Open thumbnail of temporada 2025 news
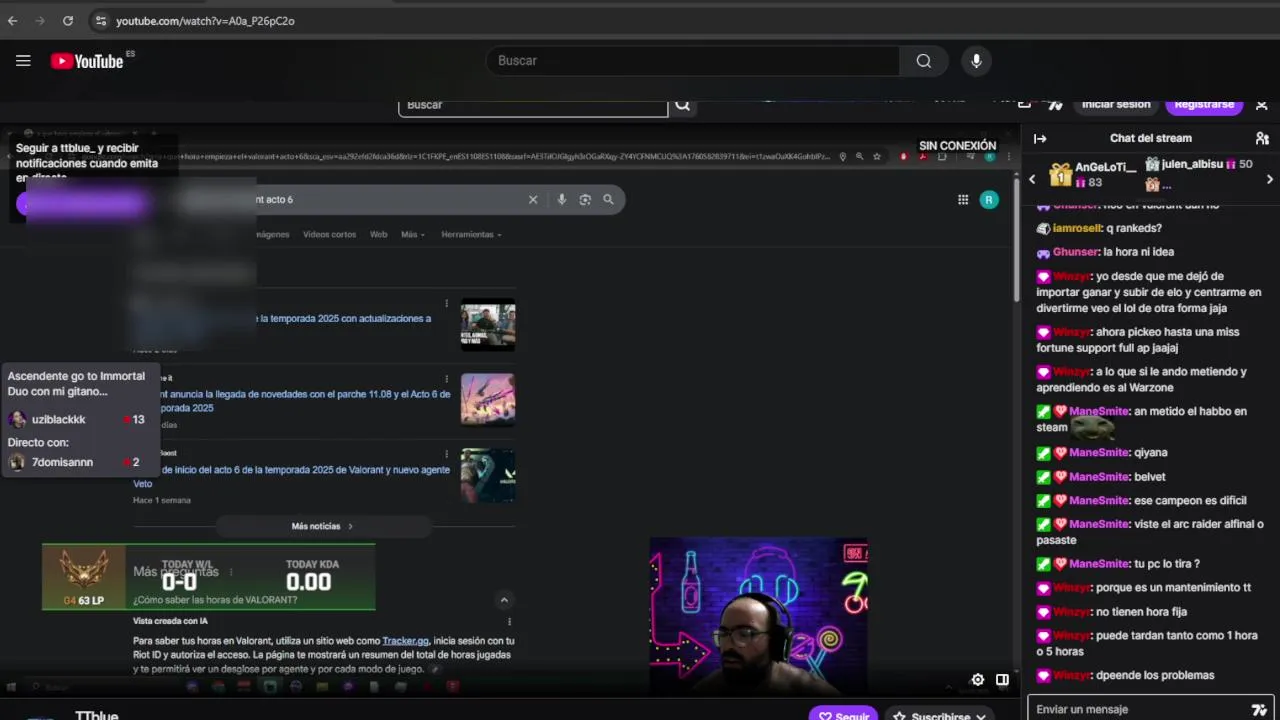The width and height of the screenshot is (1280, 720). (488, 326)
